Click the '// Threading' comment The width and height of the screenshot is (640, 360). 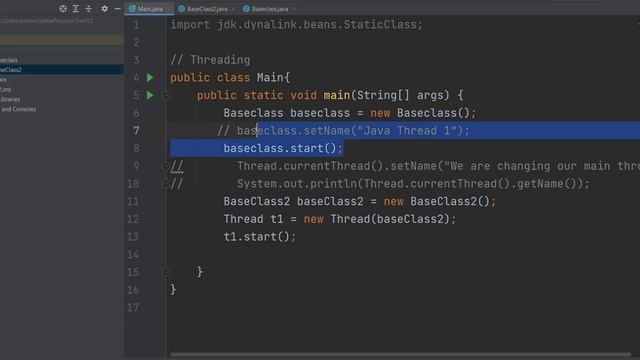point(210,60)
